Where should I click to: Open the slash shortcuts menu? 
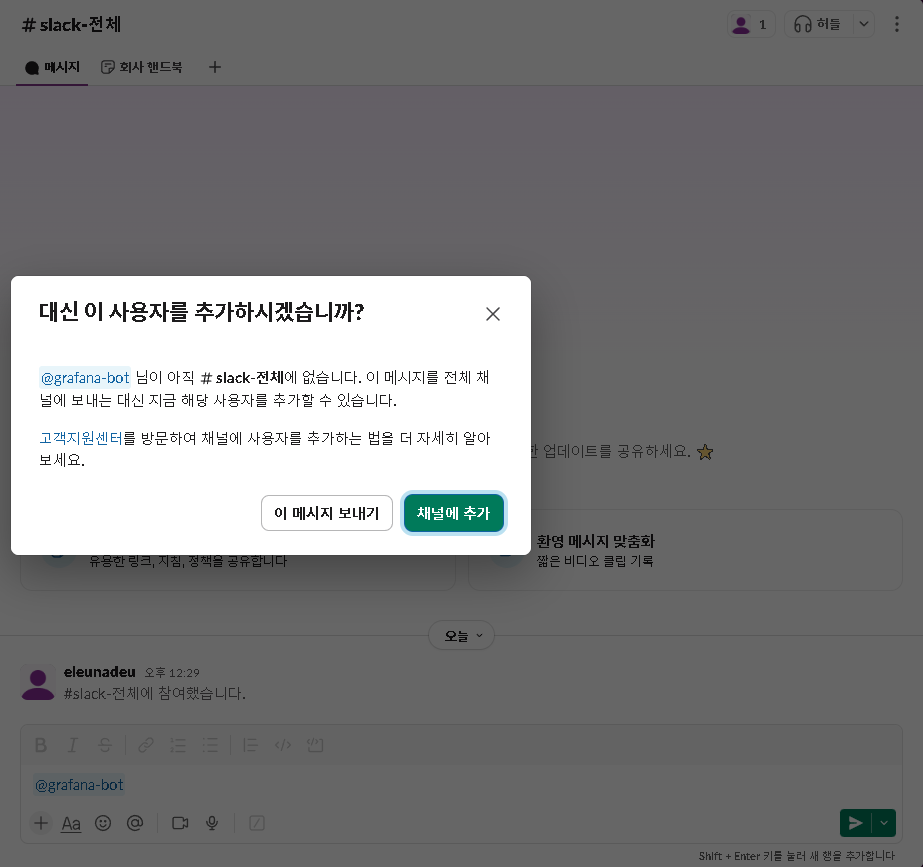point(257,823)
